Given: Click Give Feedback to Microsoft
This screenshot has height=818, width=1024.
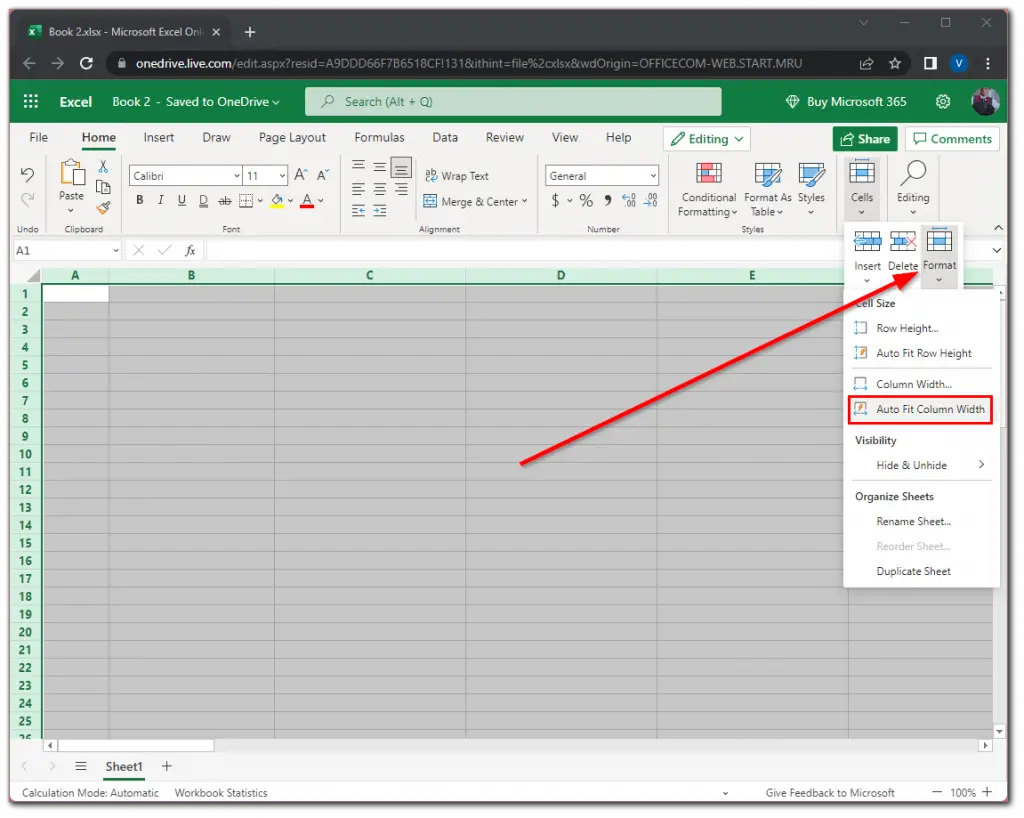Looking at the screenshot, I should [x=830, y=793].
